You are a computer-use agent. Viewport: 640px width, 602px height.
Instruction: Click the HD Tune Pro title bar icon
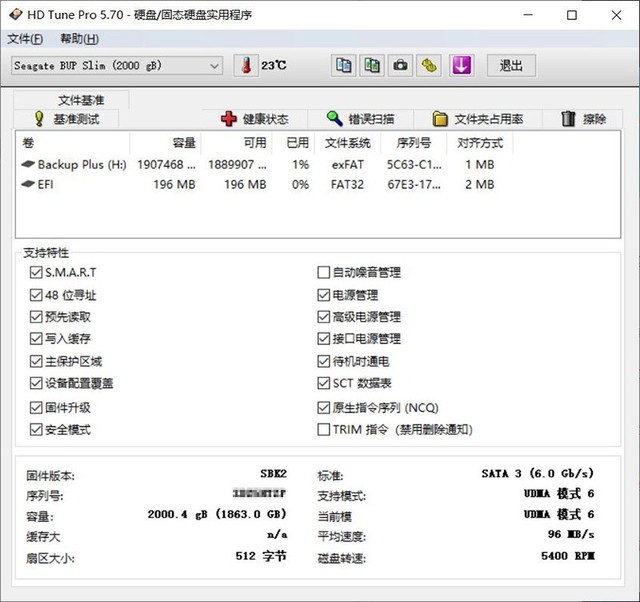pyautogui.click(x=16, y=15)
